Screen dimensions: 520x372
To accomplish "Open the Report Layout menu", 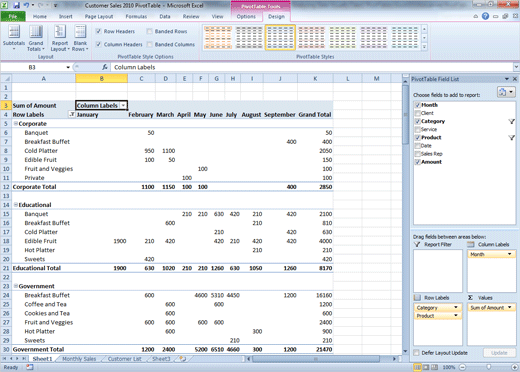I will pyautogui.click(x=60, y=38).
